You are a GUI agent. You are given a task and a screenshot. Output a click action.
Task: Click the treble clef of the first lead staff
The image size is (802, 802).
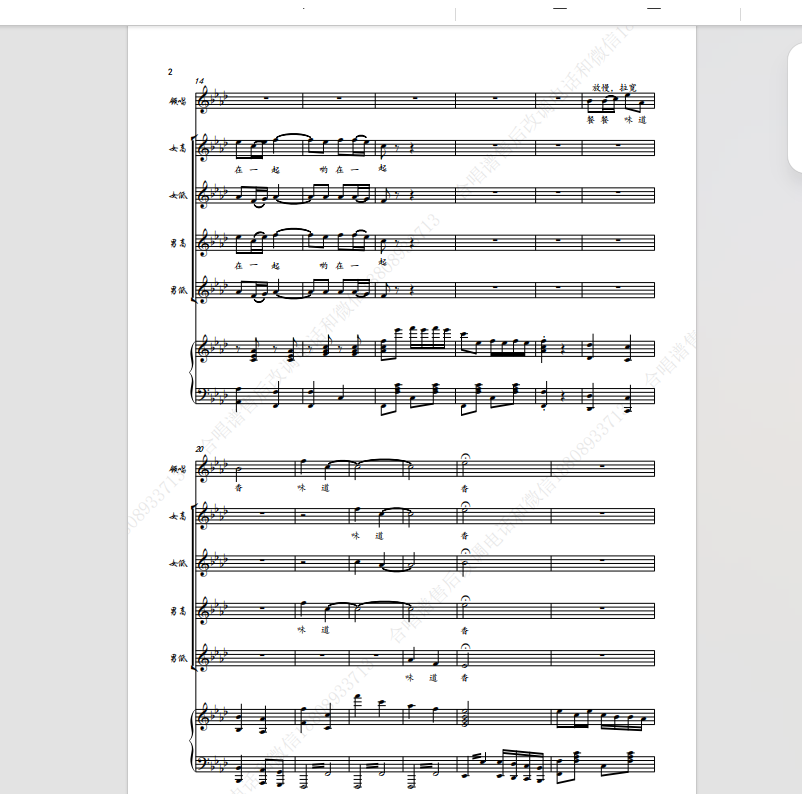point(204,101)
